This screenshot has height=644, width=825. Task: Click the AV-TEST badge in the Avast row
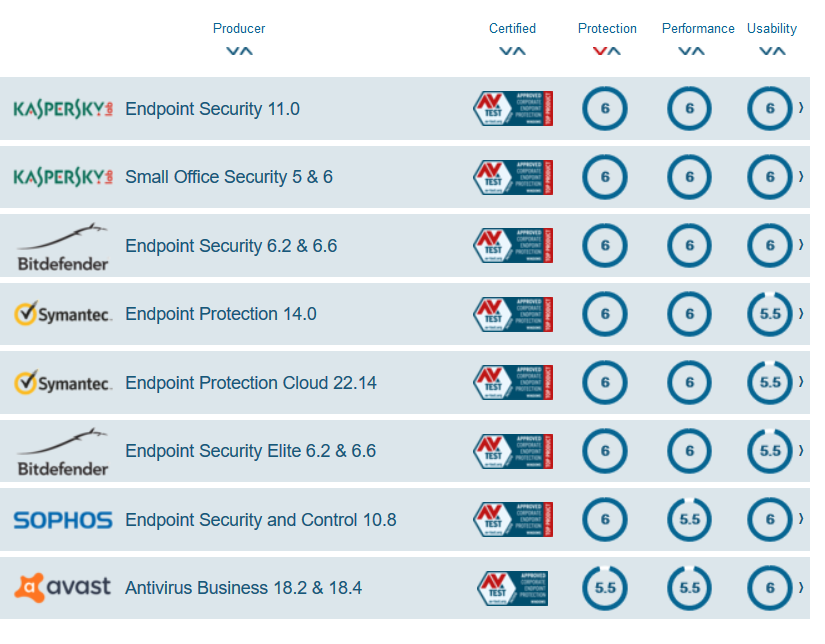[513, 588]
